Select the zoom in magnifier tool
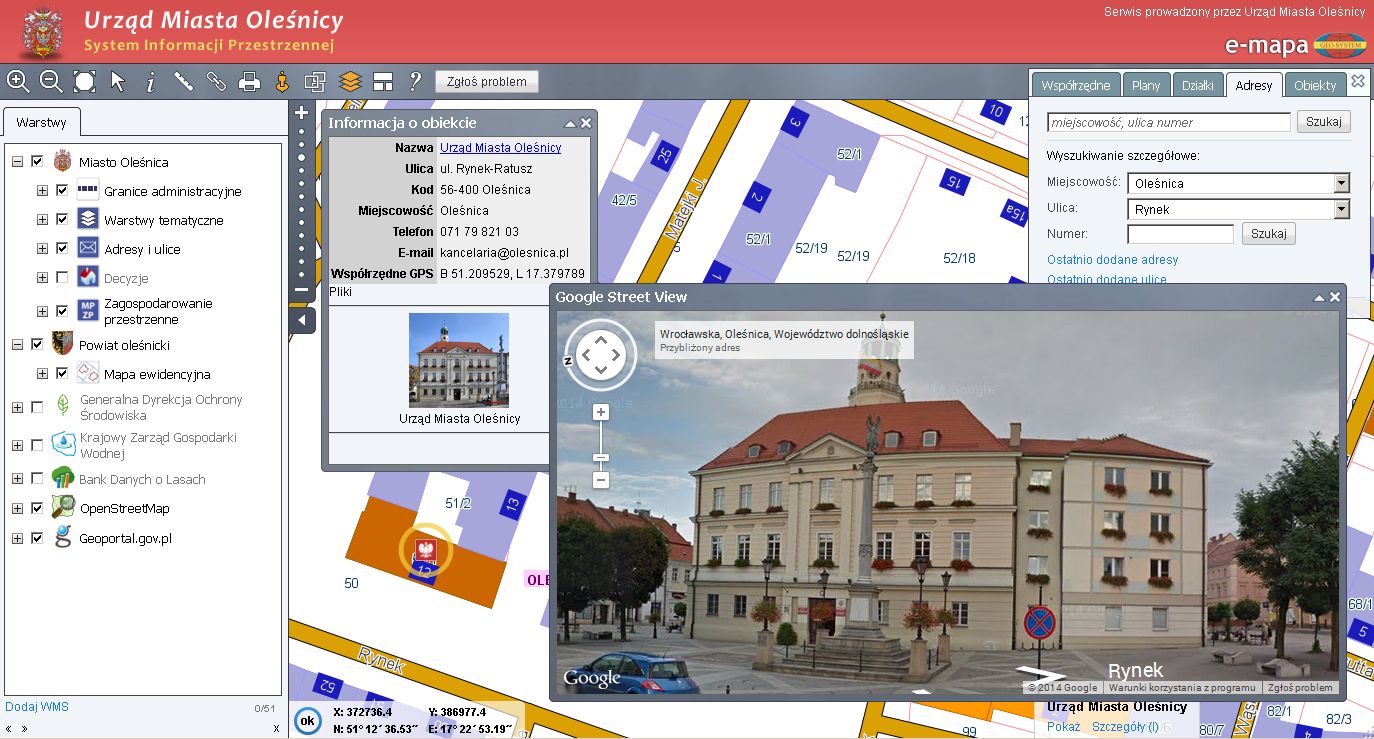Screen dimensions: 1374x739 click(x=18, y=81)
